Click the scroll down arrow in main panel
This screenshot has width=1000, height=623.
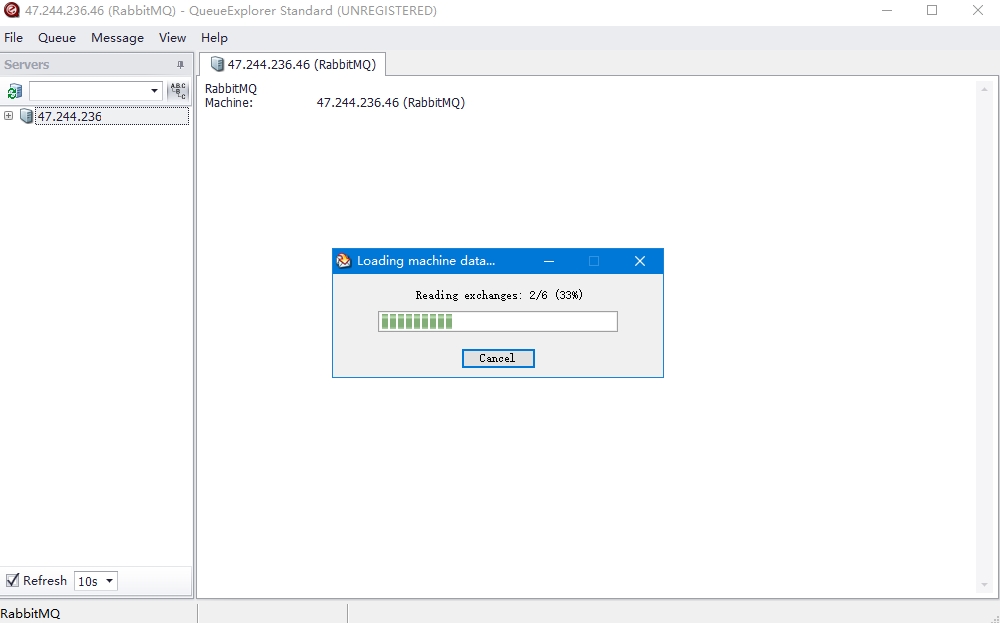[x=983, y=585]
